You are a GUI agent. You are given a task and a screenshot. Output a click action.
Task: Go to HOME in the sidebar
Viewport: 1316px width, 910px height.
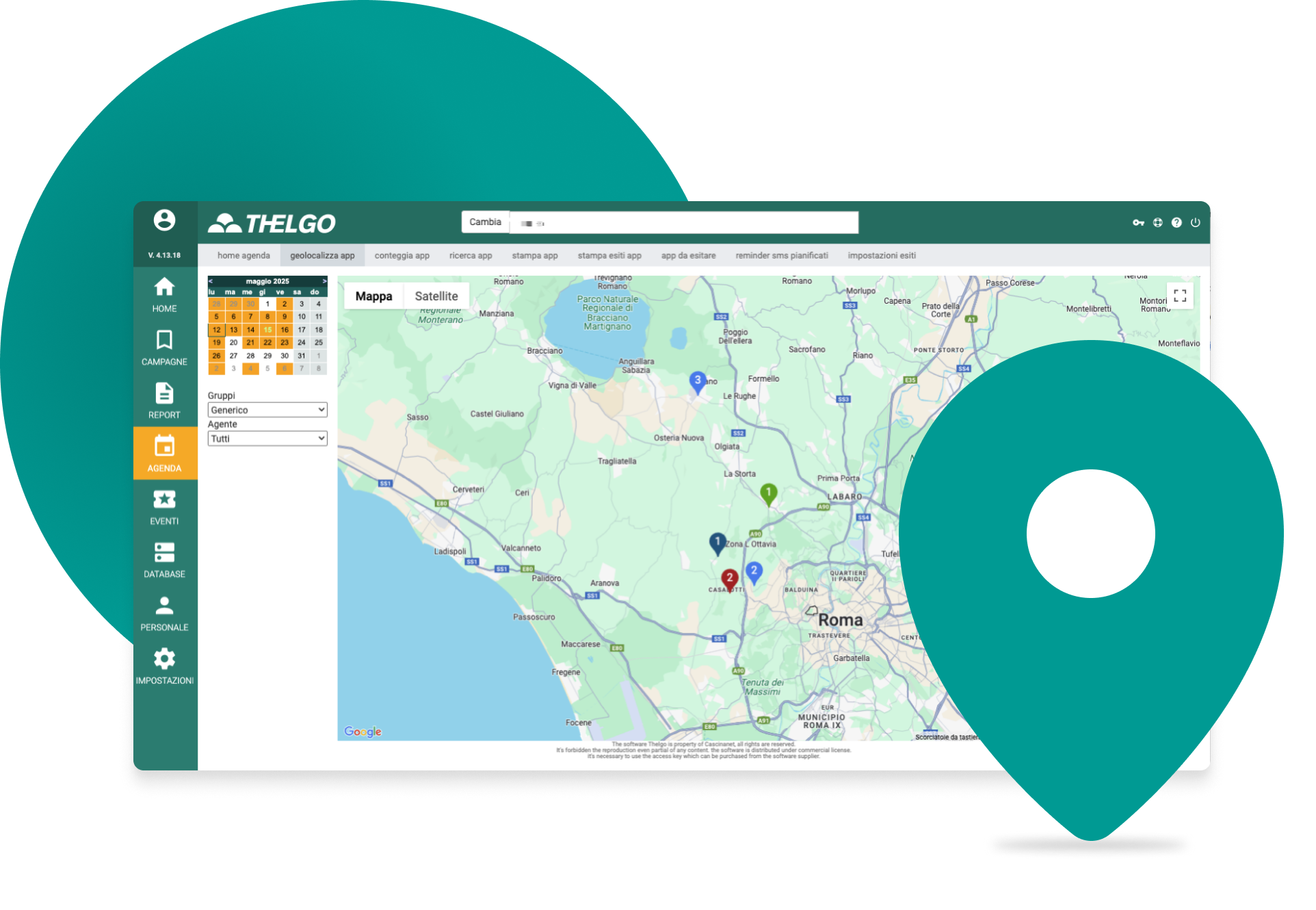tap(164, 295)
